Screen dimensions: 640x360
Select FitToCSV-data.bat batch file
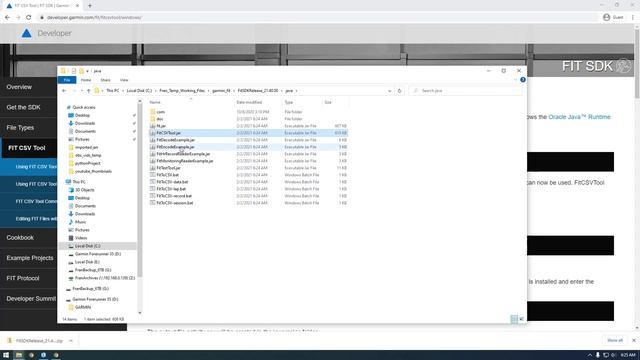pos(172,182)
